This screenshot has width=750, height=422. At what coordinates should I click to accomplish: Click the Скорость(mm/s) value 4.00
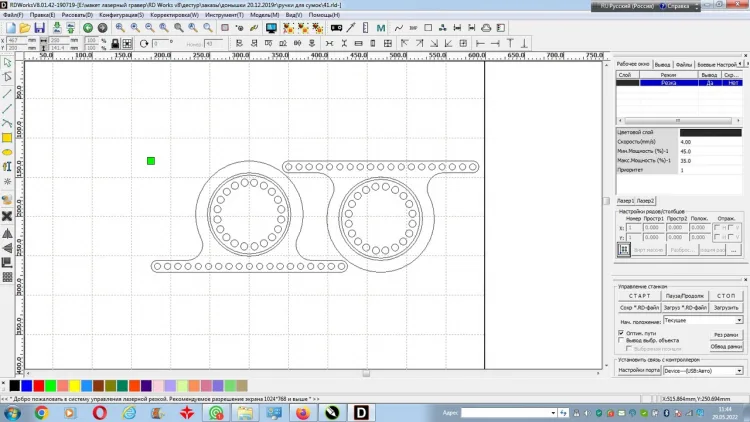pos(710,142)
